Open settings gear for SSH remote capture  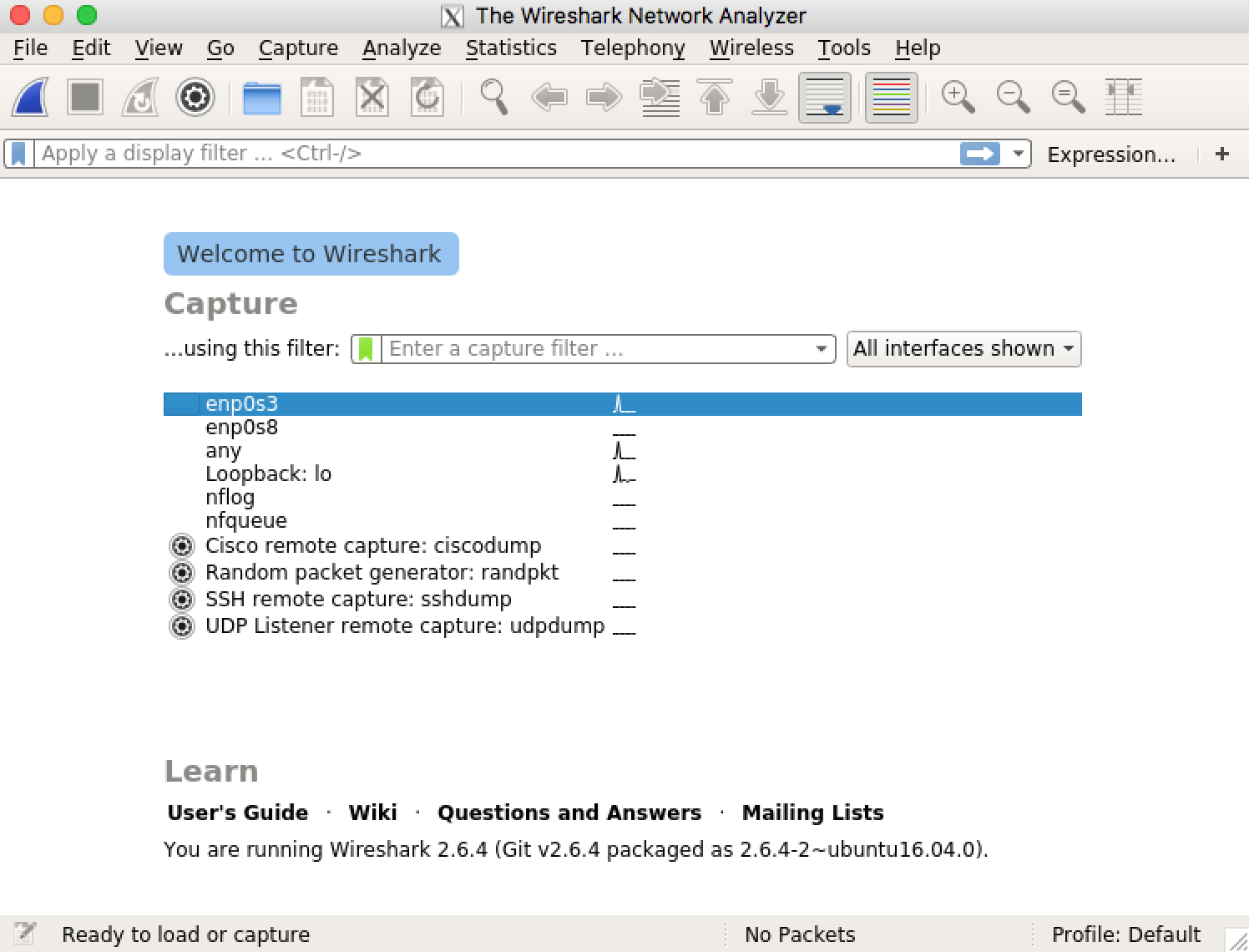click(x=181, y=600)
